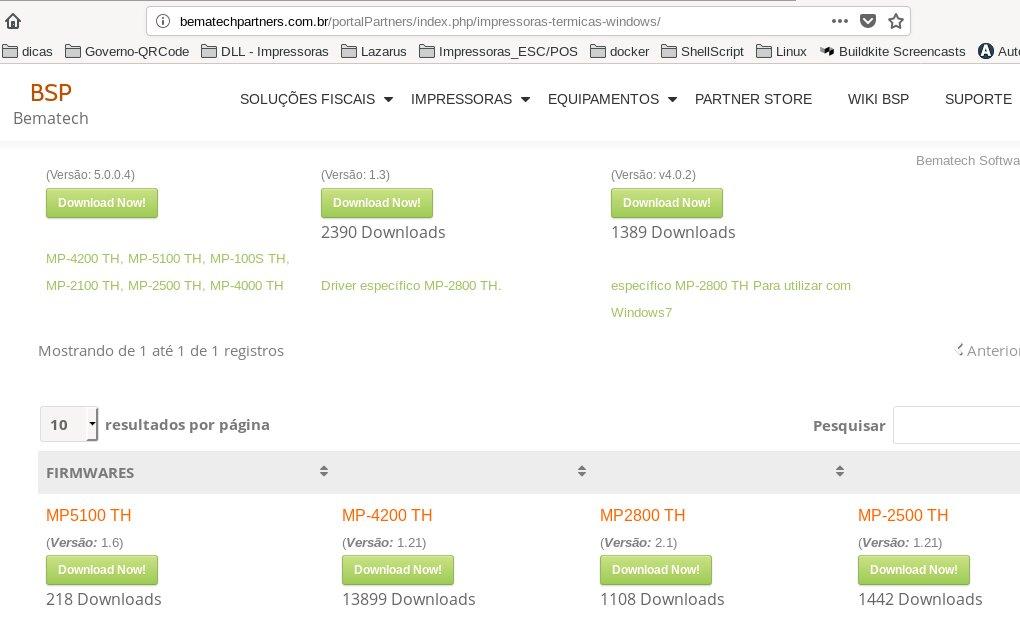Open the Governo-QRCode bookmark folder

point(128,51)
